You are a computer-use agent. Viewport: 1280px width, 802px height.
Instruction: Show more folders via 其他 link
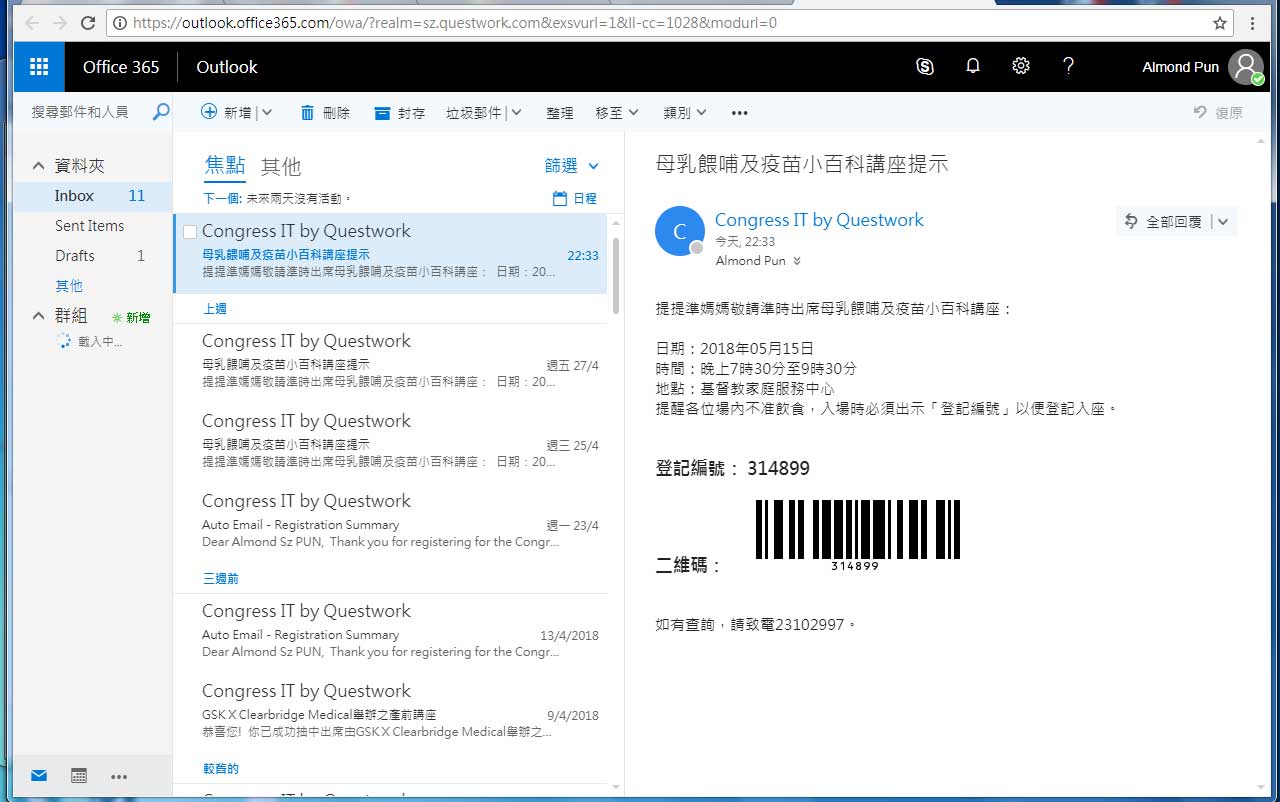69,286
